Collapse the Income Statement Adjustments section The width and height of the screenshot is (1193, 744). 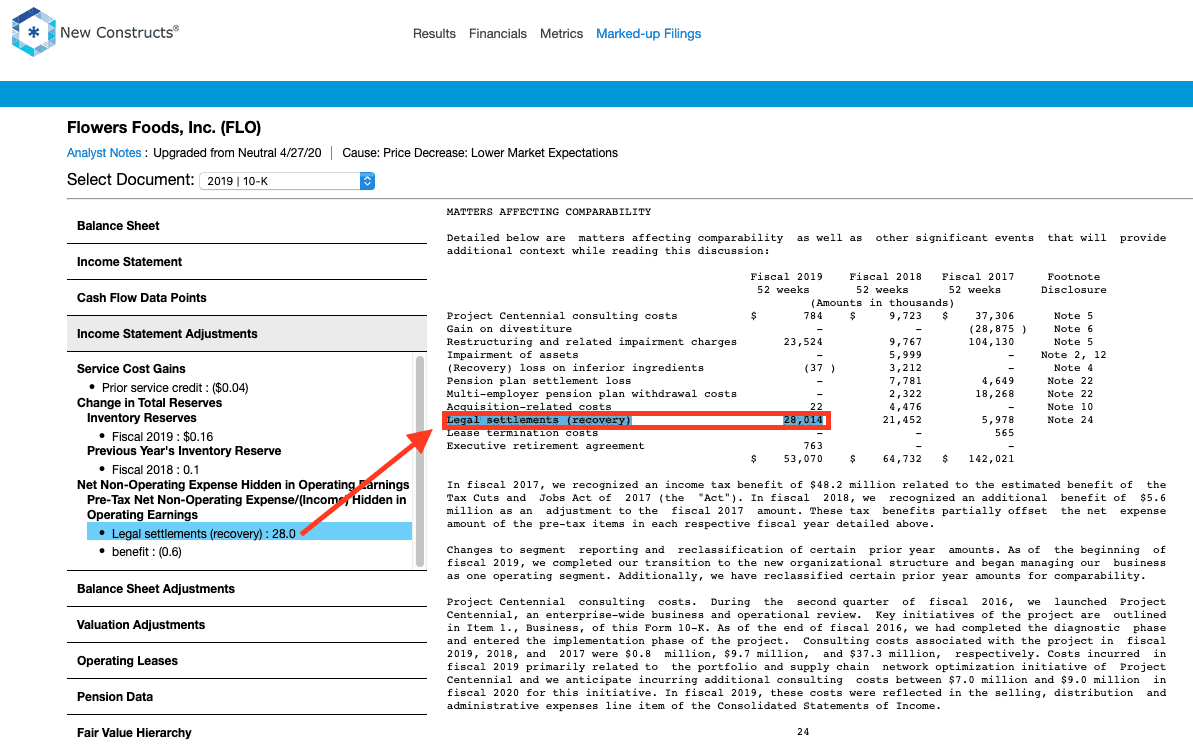tap(247, 334)
